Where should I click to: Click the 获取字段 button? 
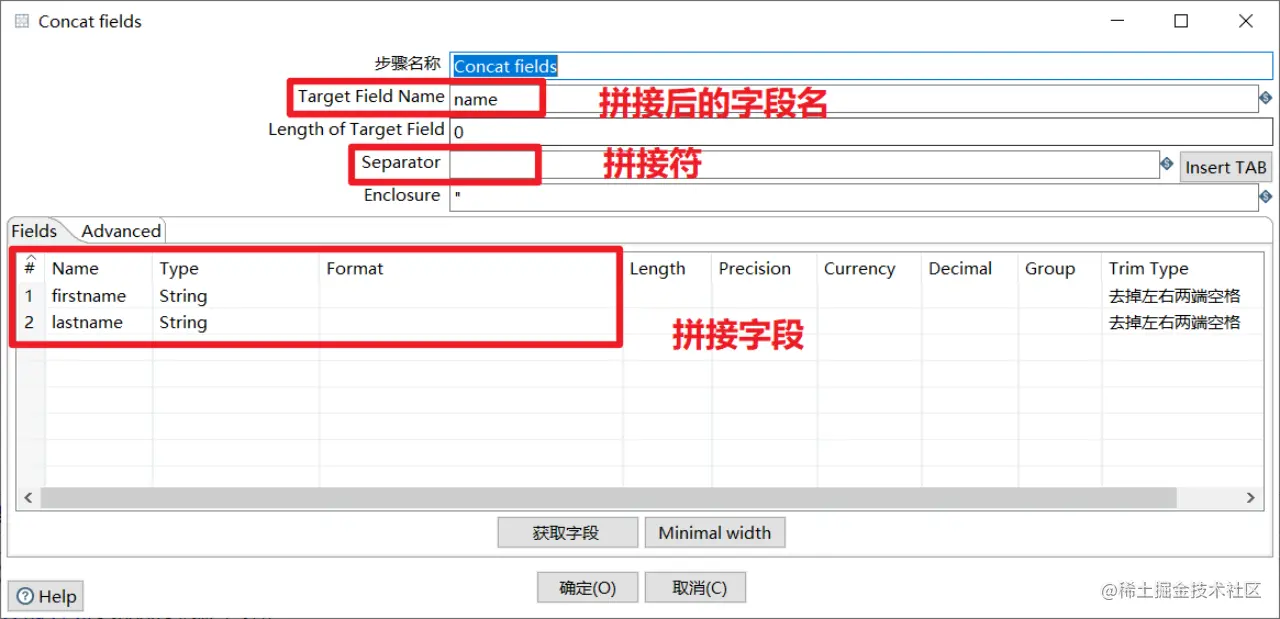coord(567,533)
